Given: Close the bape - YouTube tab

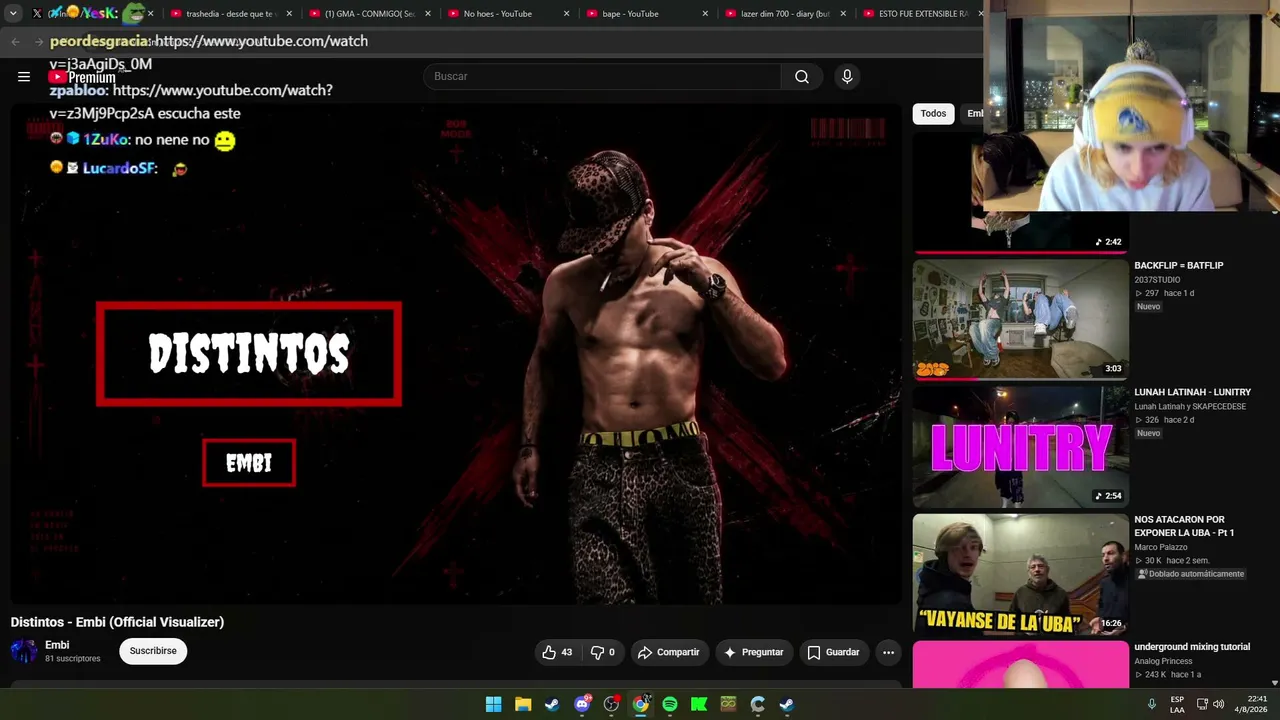Looking at the screenshot, I should click(x=705, y=14).
